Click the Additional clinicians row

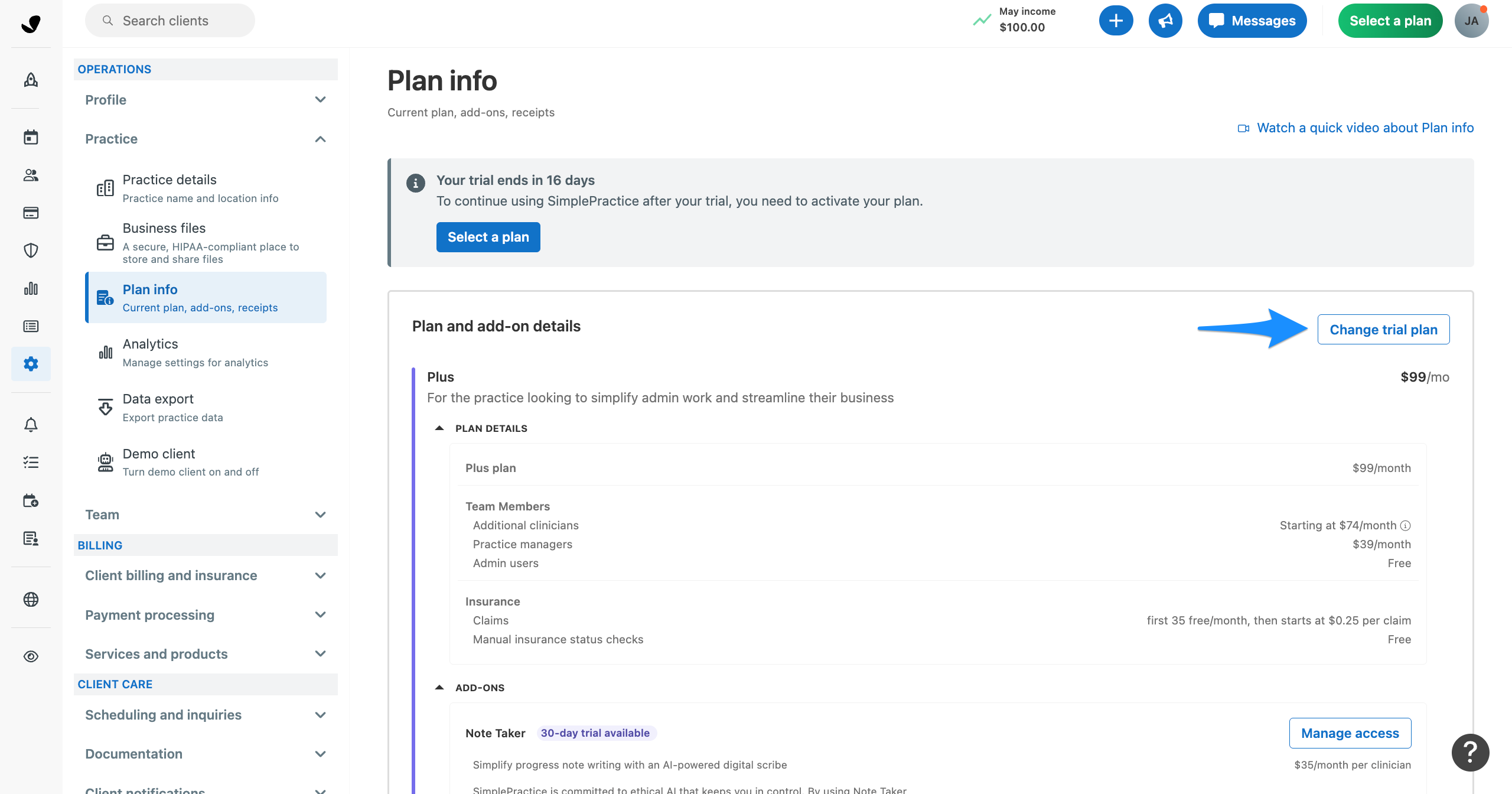(941, 525)
